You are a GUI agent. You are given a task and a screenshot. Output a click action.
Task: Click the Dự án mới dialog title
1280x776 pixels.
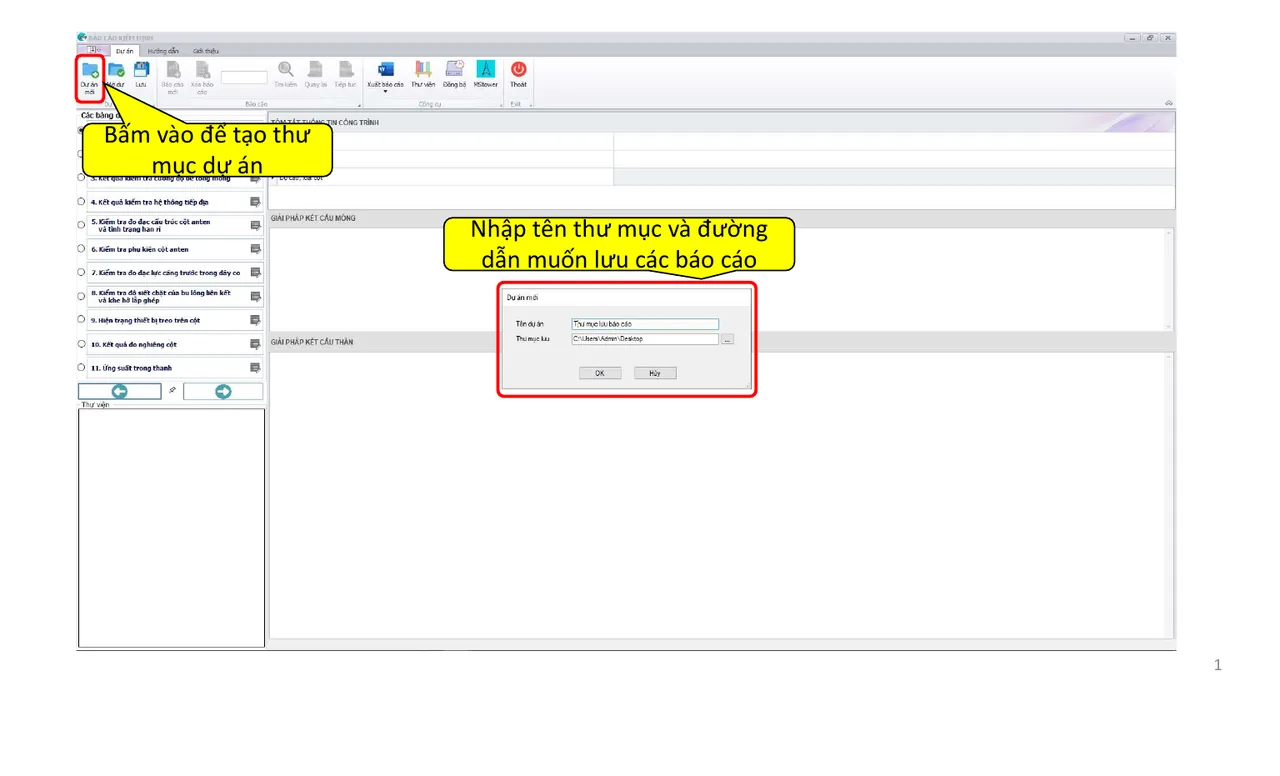[x=522, y=298]
